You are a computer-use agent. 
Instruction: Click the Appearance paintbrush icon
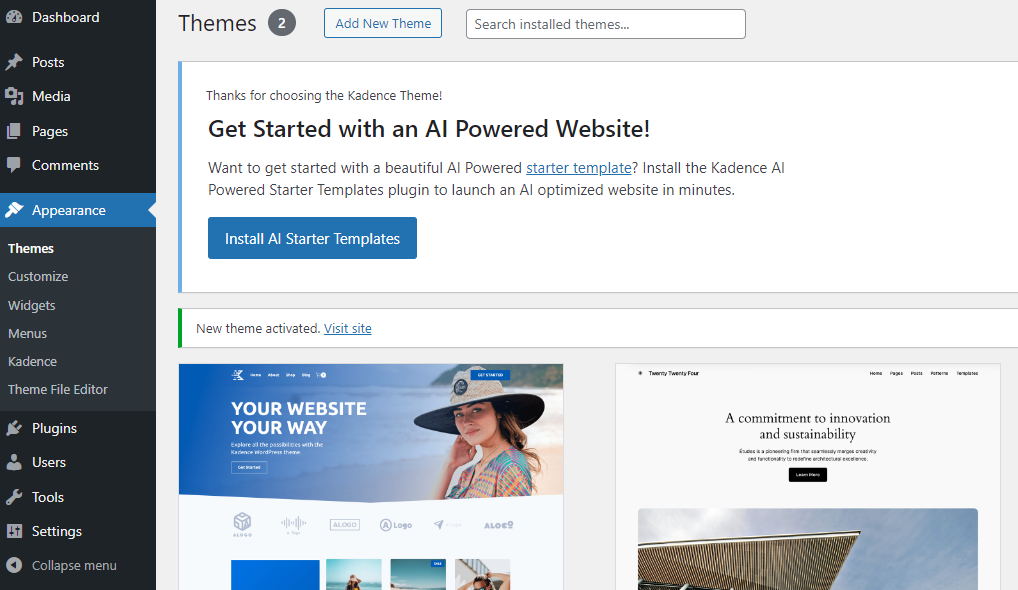14,210
